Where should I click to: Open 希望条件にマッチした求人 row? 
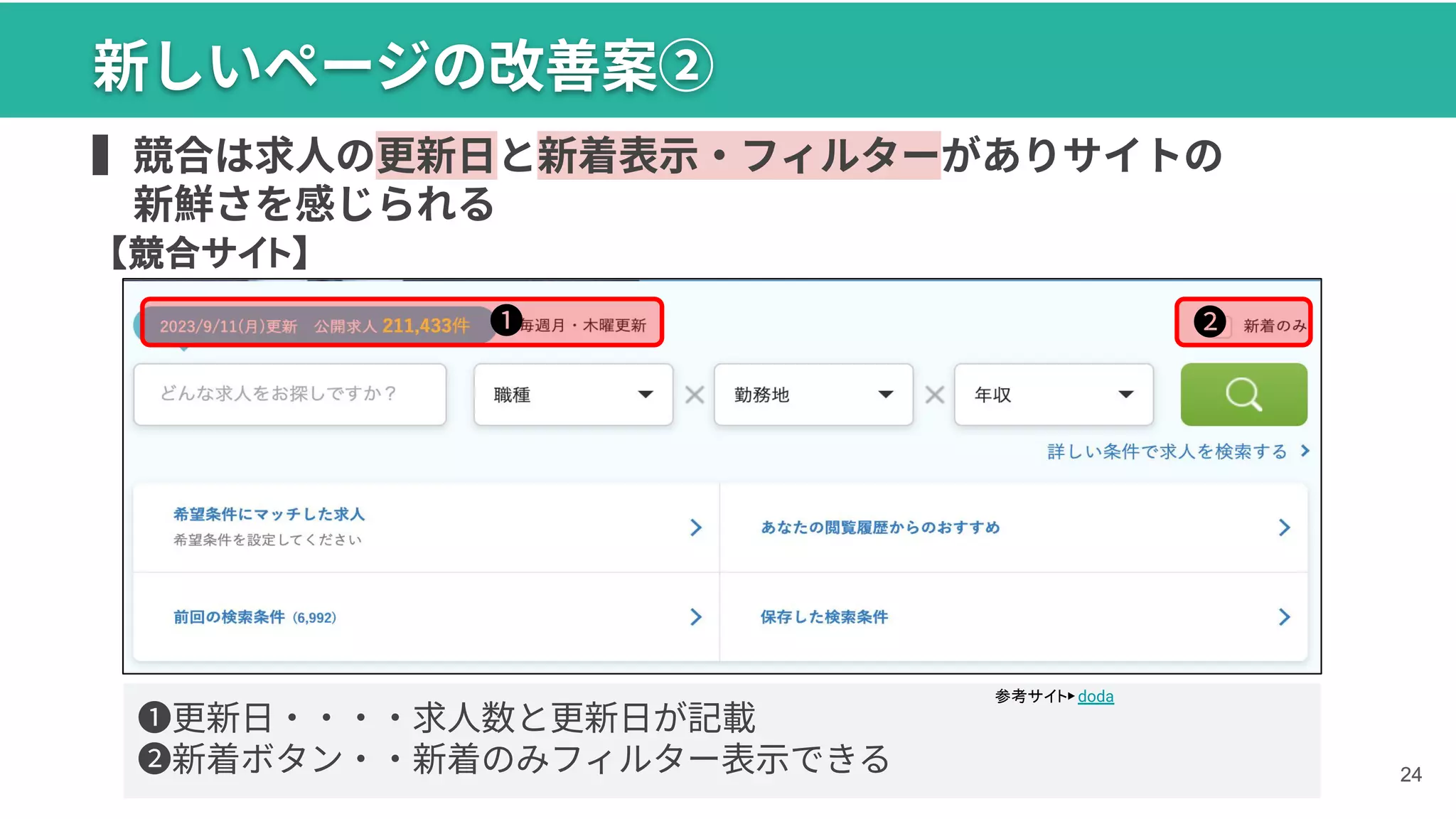click(x=427, y=528)
